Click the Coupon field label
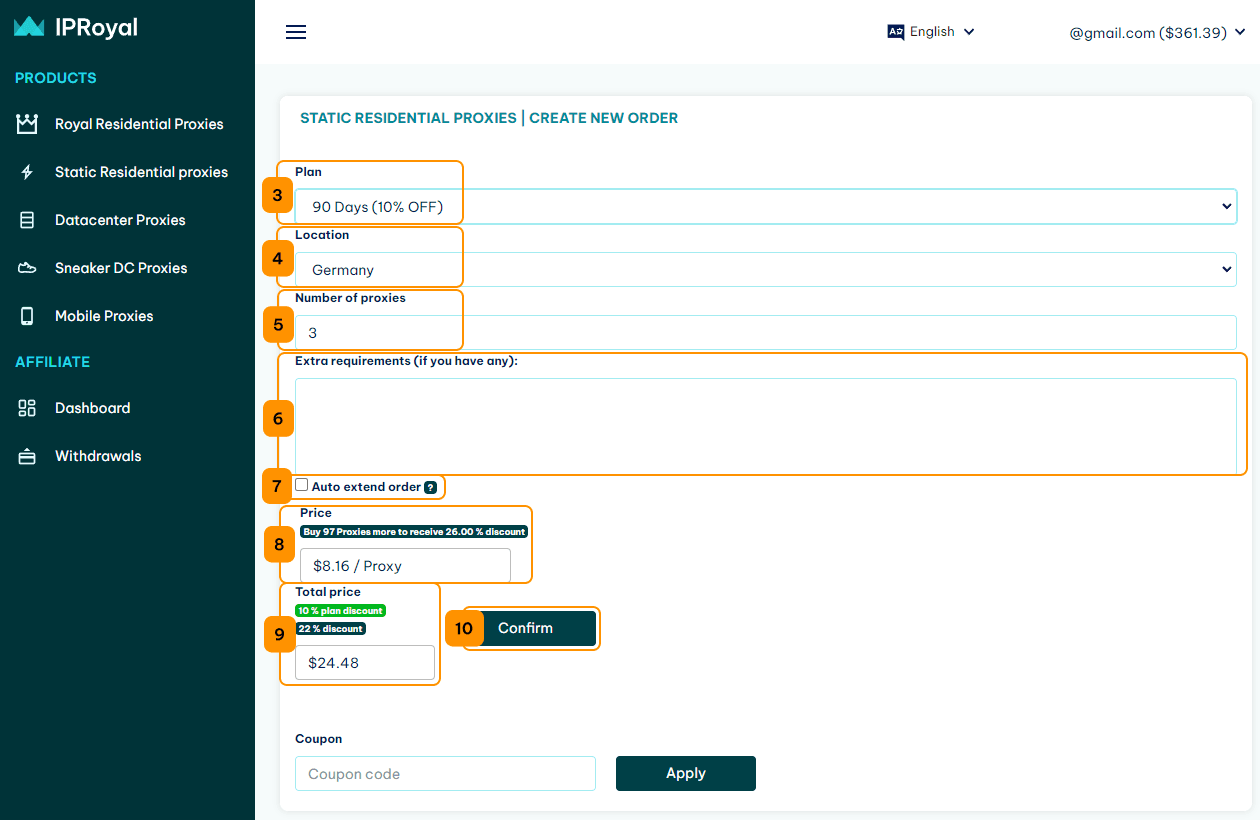Viewport: 1260px width, 820px height. [319, 739]
